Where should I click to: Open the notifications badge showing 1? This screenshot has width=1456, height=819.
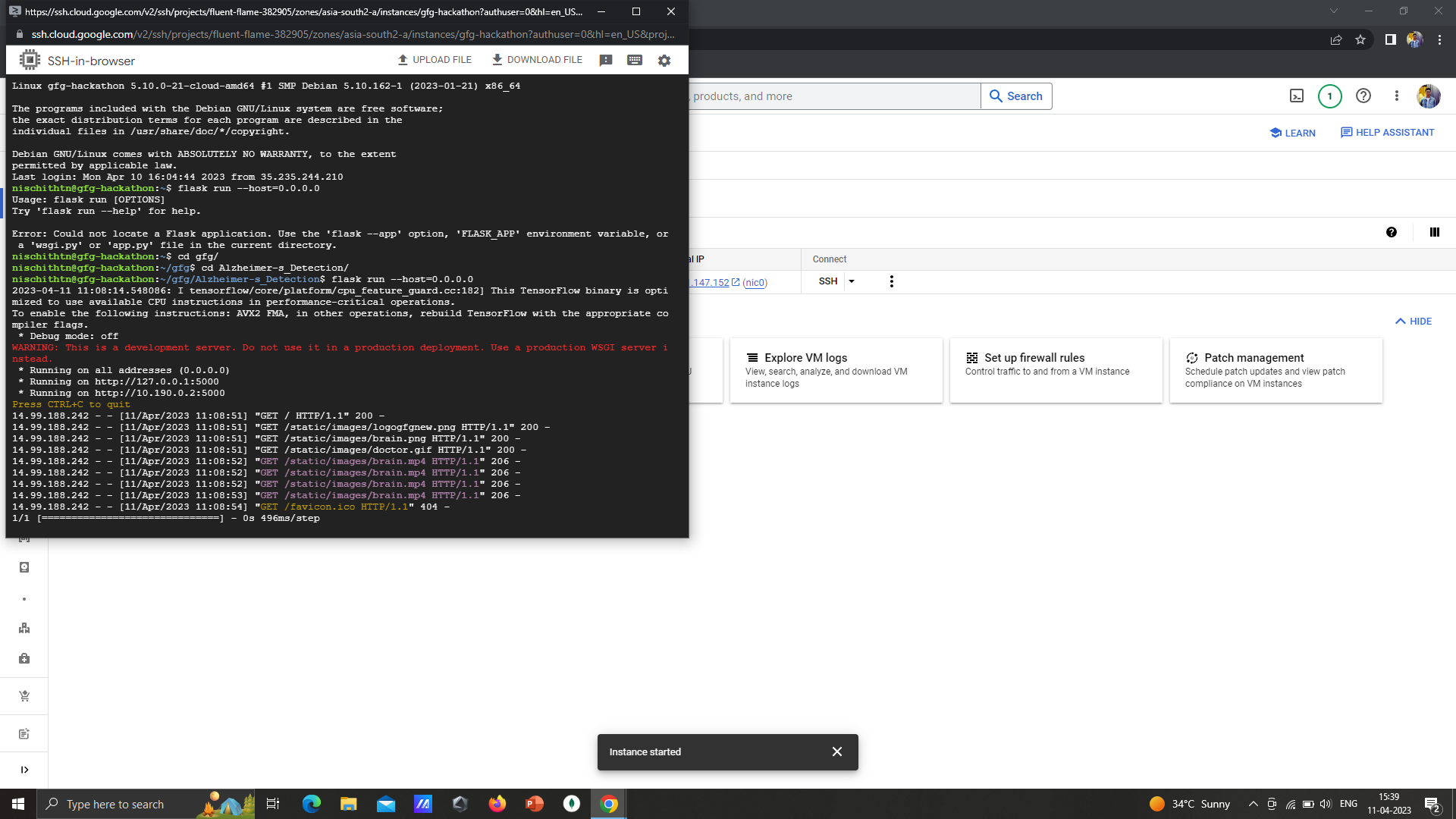pyautogui.click(x=1329, y=96)
